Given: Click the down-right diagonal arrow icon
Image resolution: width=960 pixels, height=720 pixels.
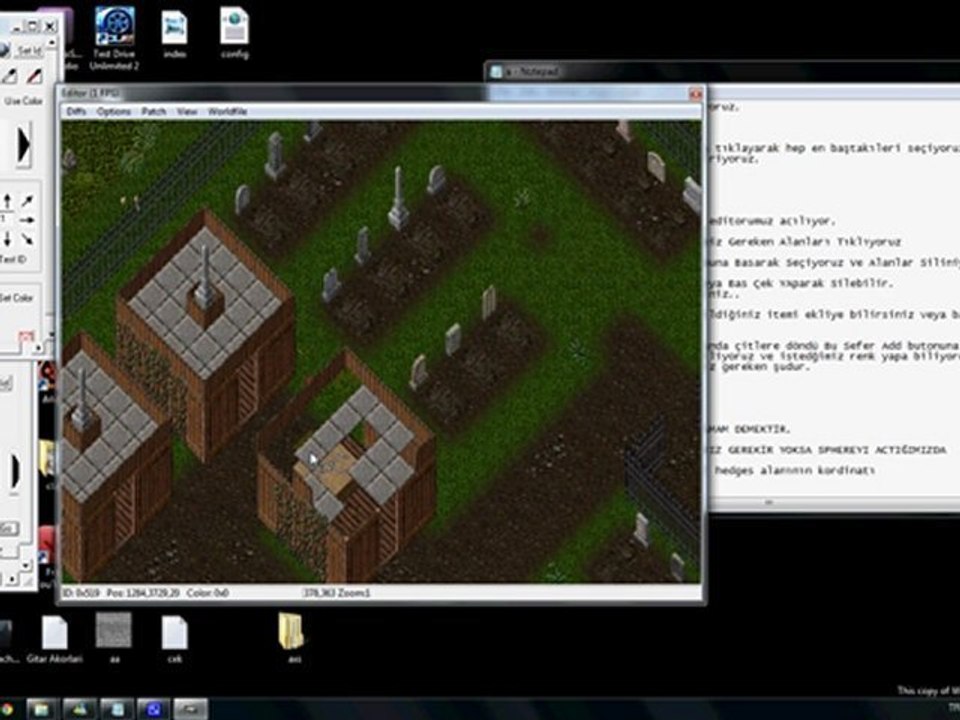Looking at the screenshot, I should click(x=28, y=238).
